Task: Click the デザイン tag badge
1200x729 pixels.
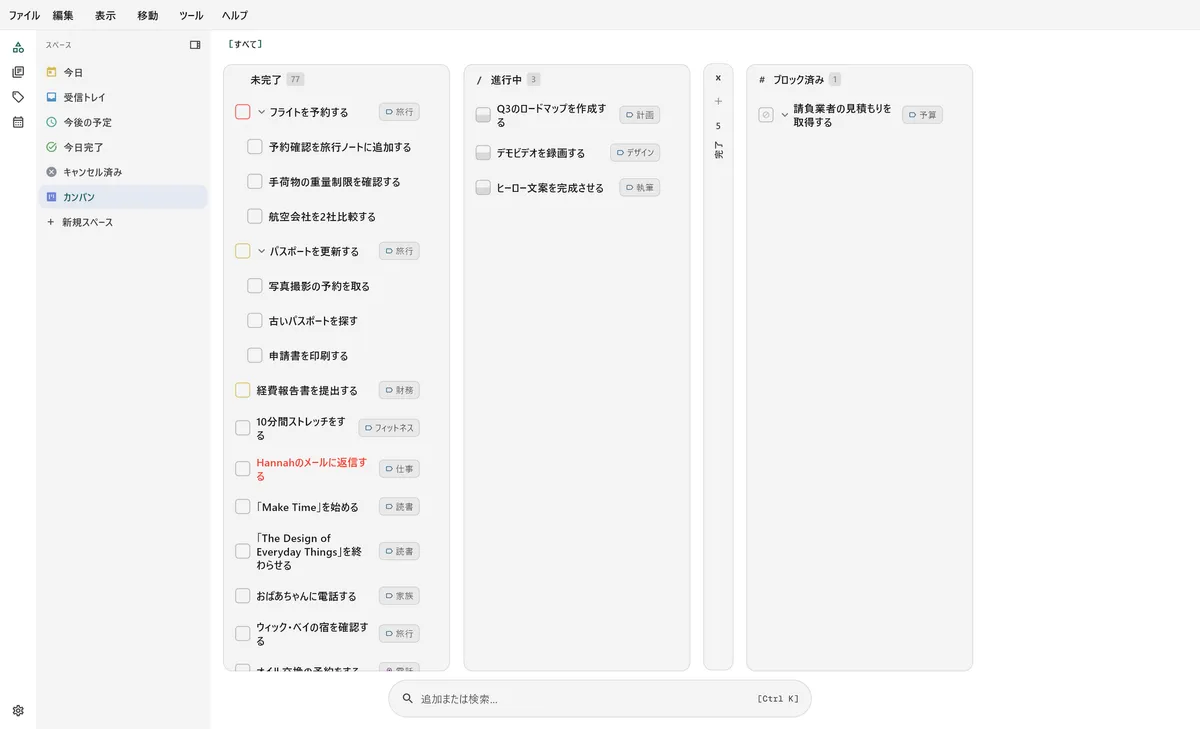Action: pos(635,153)
